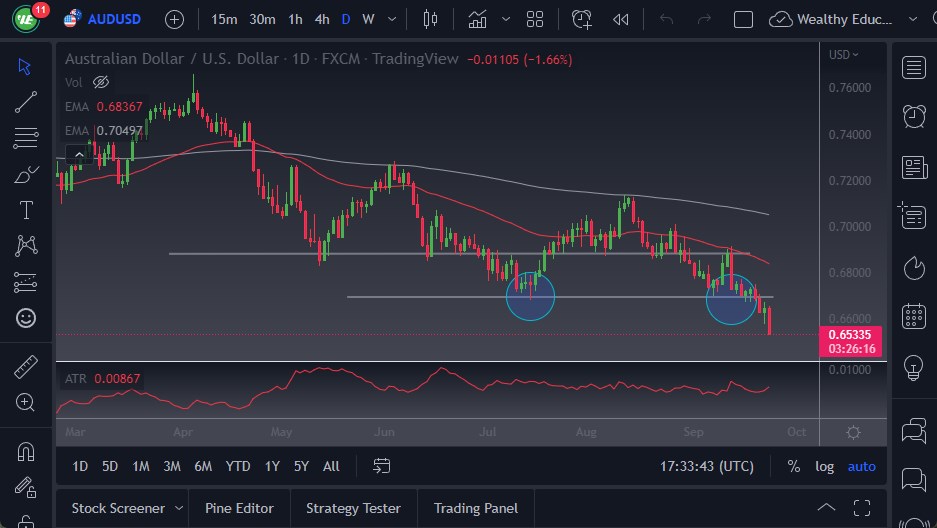Image resolution: width=937 pixels, height=528 pixels.
Task: Open the watchlist panel icon
Action: 913,67
